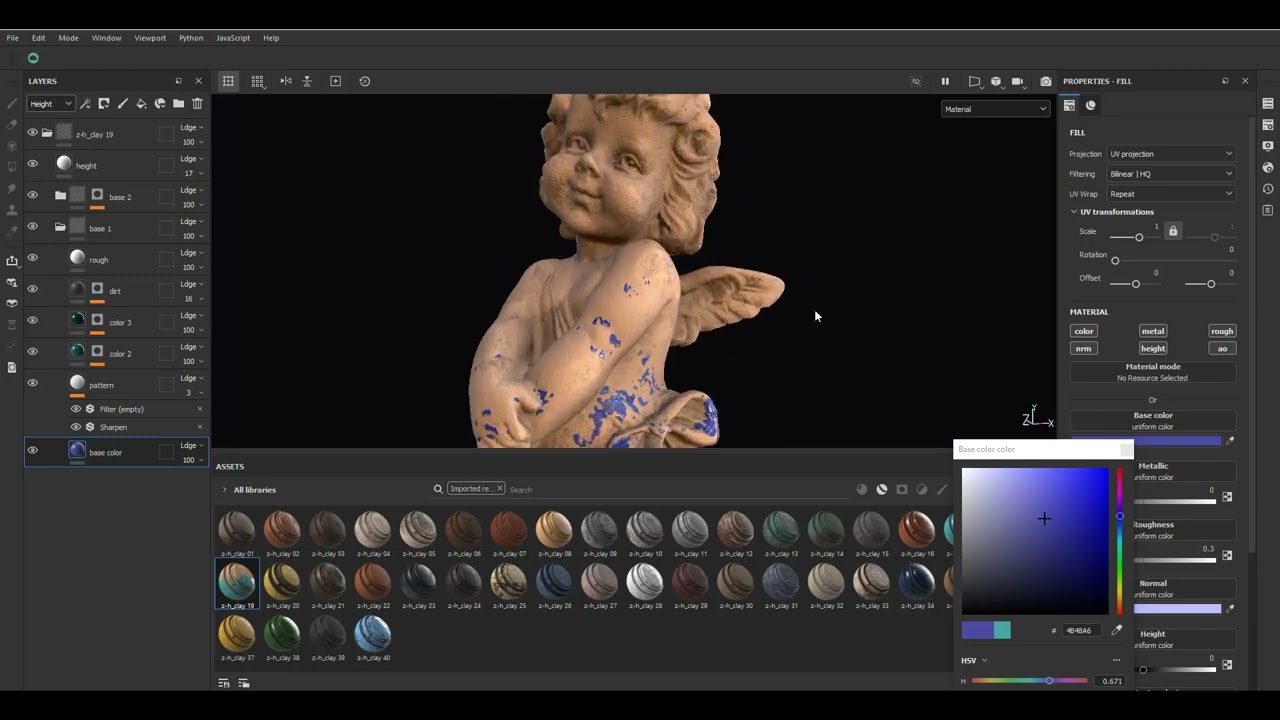The height and width of the screenshot is (720, 1280).
Task: Open the Mode menu
Action: pyautogui.click(x=68, y=38)
